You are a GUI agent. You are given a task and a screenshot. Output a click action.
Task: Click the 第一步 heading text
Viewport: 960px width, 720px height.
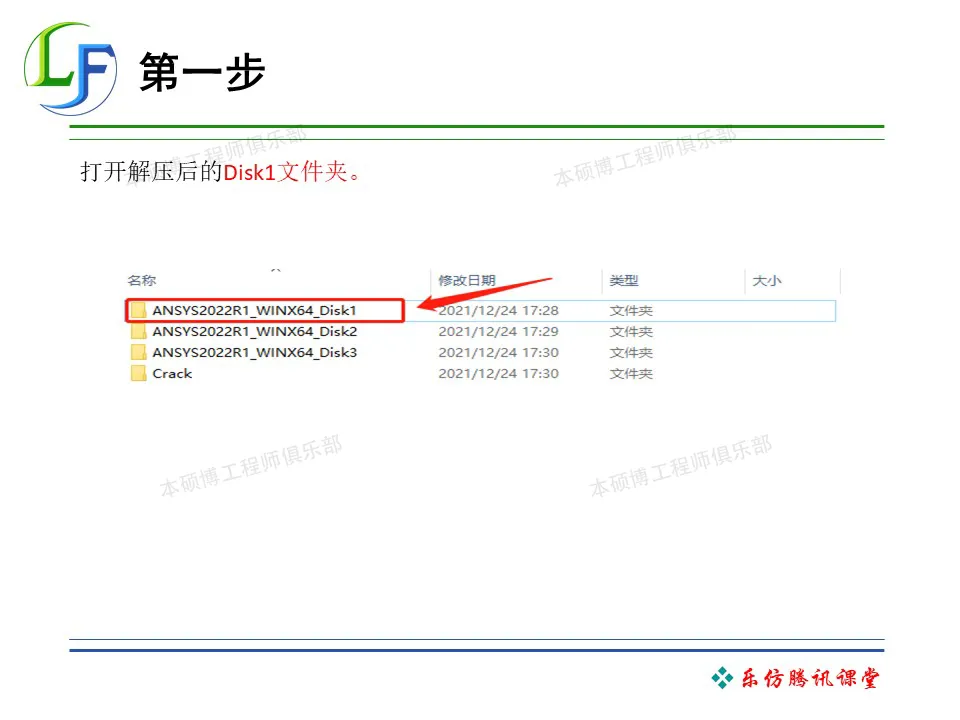202,72
